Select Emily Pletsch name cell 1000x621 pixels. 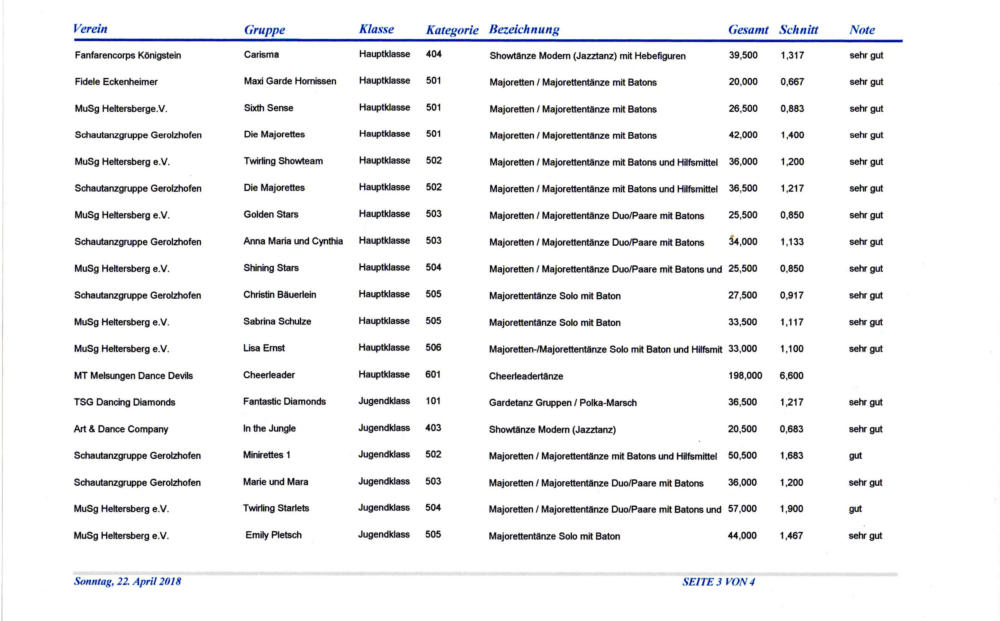[x=274, y=535]
